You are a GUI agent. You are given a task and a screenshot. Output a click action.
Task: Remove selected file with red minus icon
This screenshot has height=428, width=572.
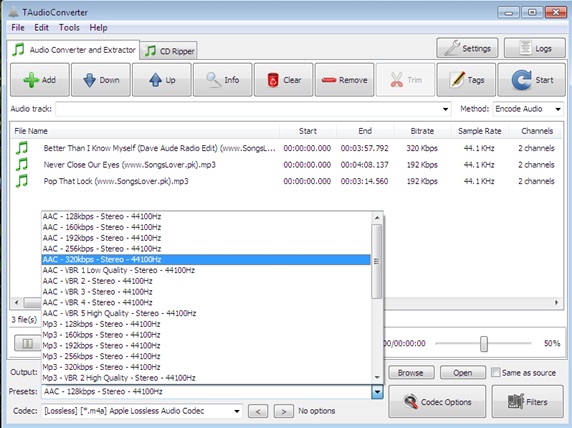329,80
